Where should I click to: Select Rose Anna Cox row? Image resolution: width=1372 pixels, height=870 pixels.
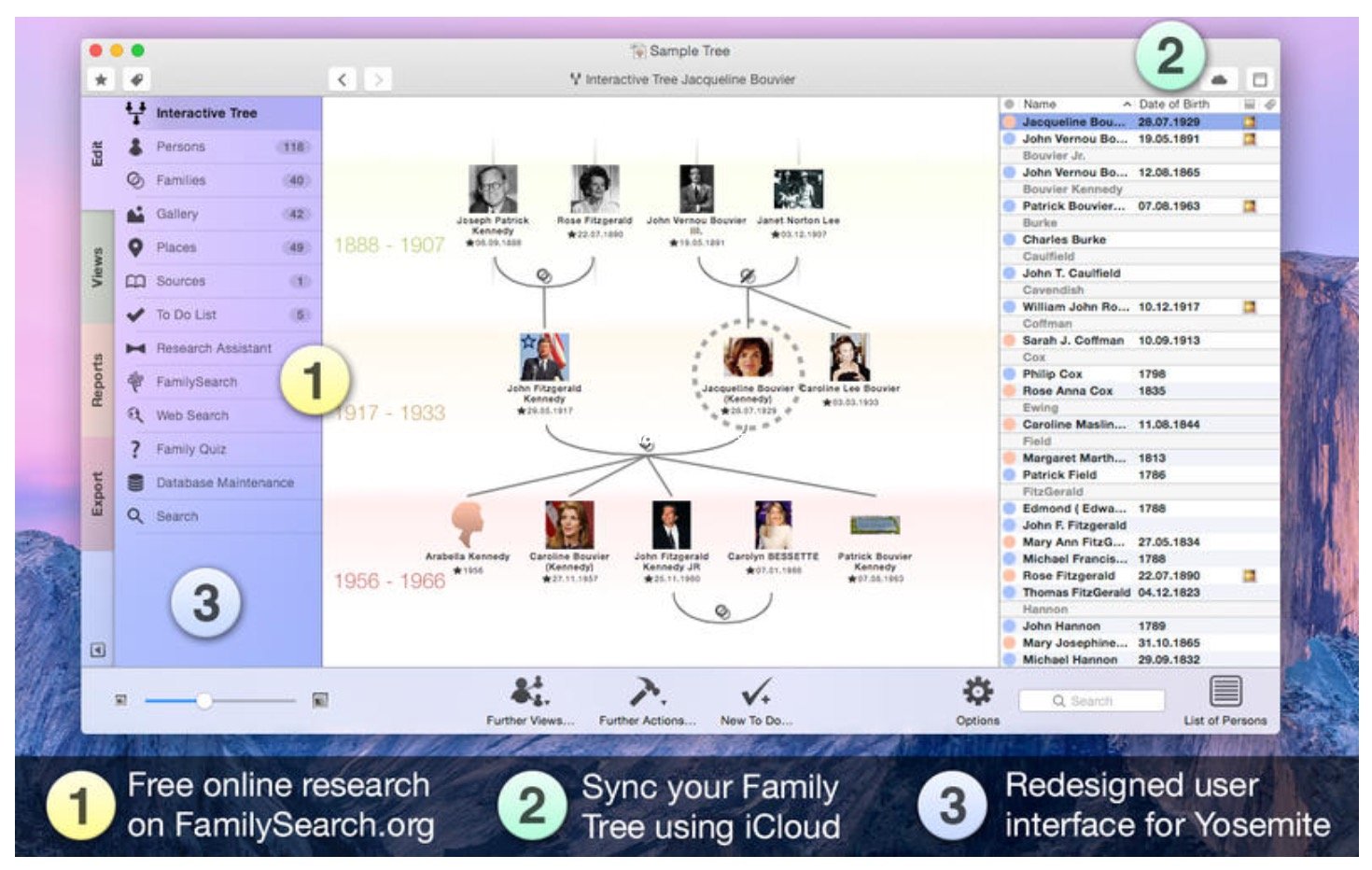pyautogui.click(x=1139, y=390)
